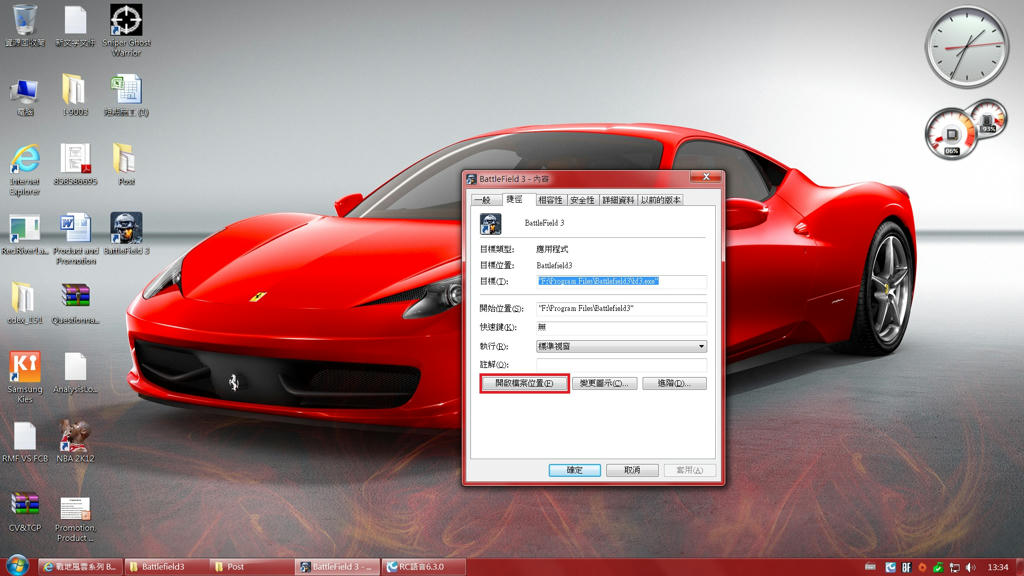1024x576 pixels.
Task: Open the Recycle Bin desktop icon
Action: [25, 26]
